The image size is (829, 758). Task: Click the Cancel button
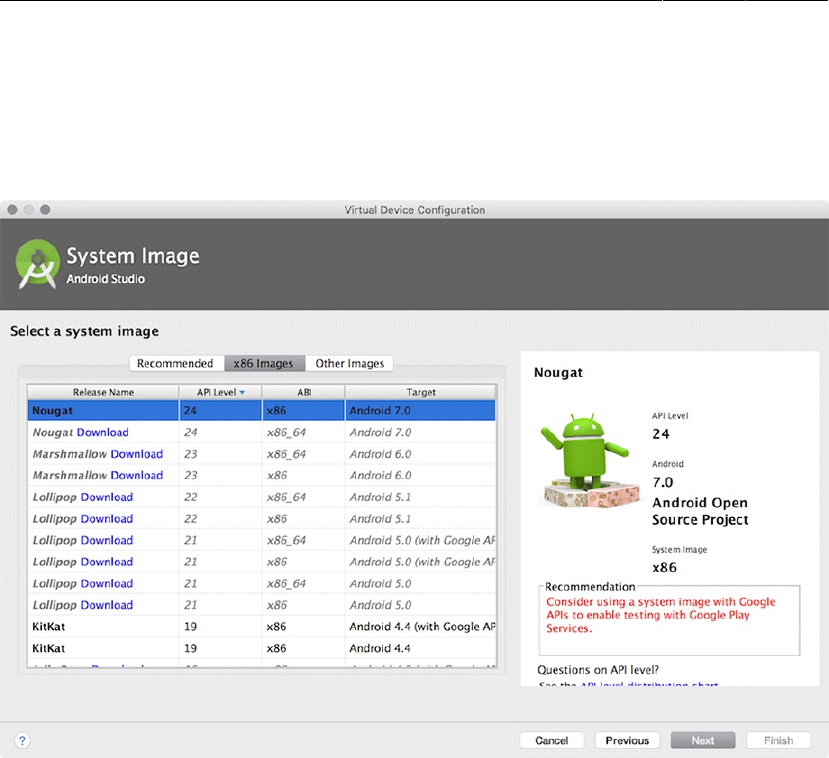[551, 741]
